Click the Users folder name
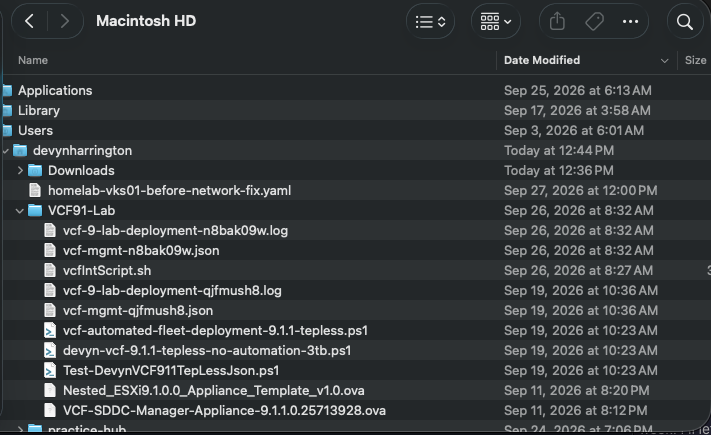 pos(35,131)
